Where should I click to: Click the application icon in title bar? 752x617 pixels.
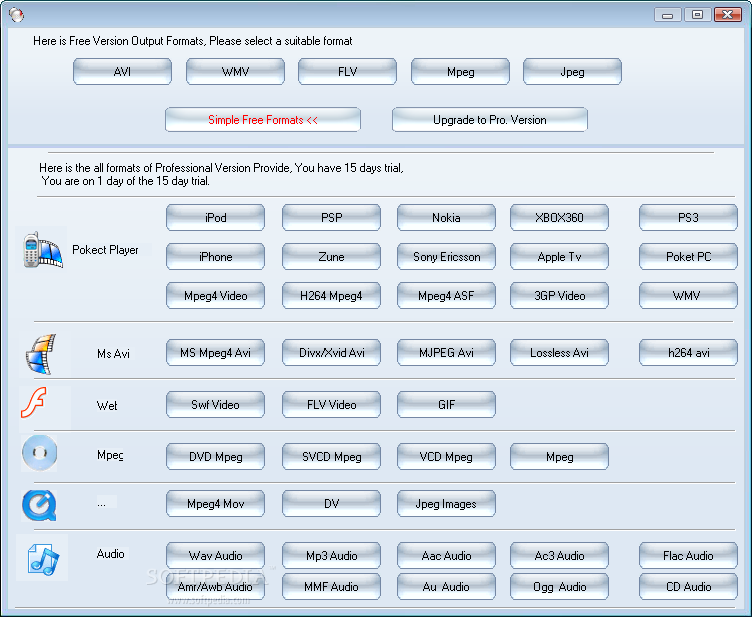coord(16,15)
